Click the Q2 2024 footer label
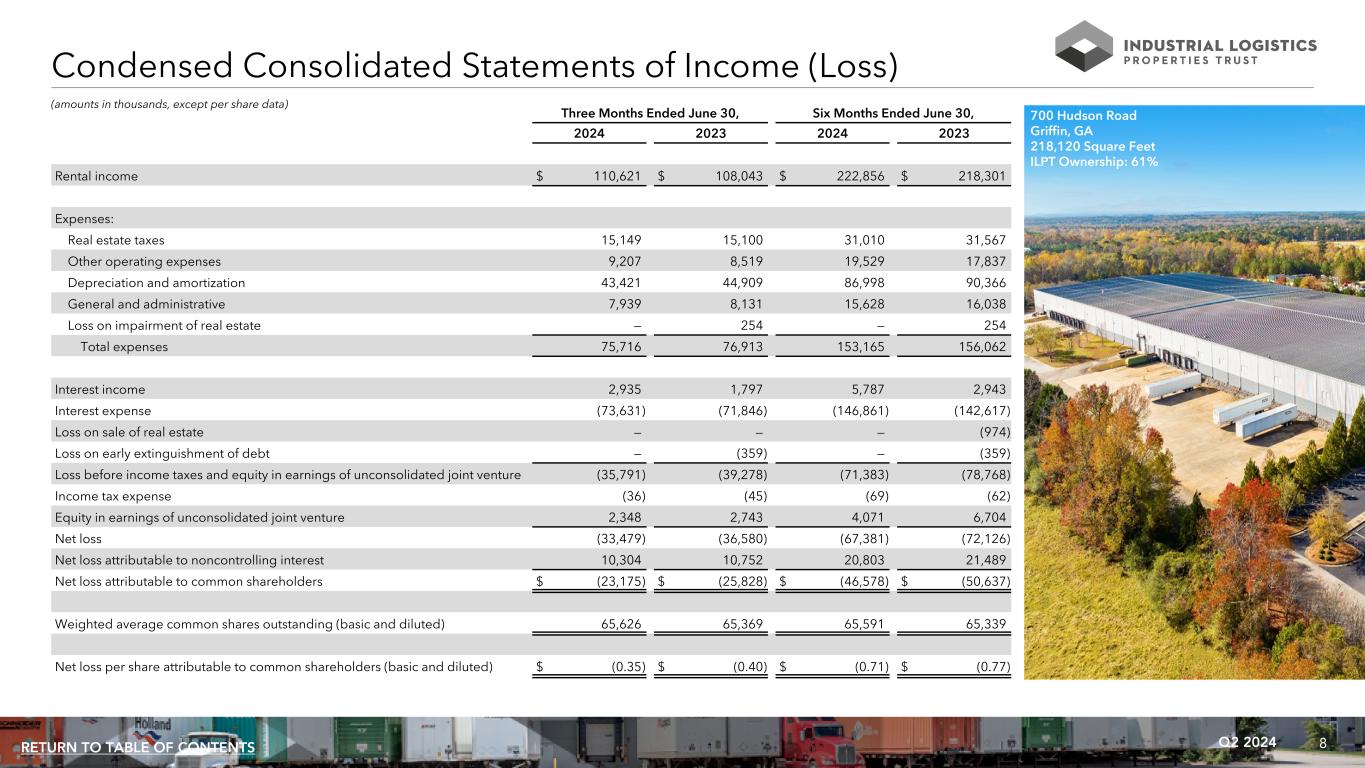This screenshot has width=1365, height=768. point(1247,741)
